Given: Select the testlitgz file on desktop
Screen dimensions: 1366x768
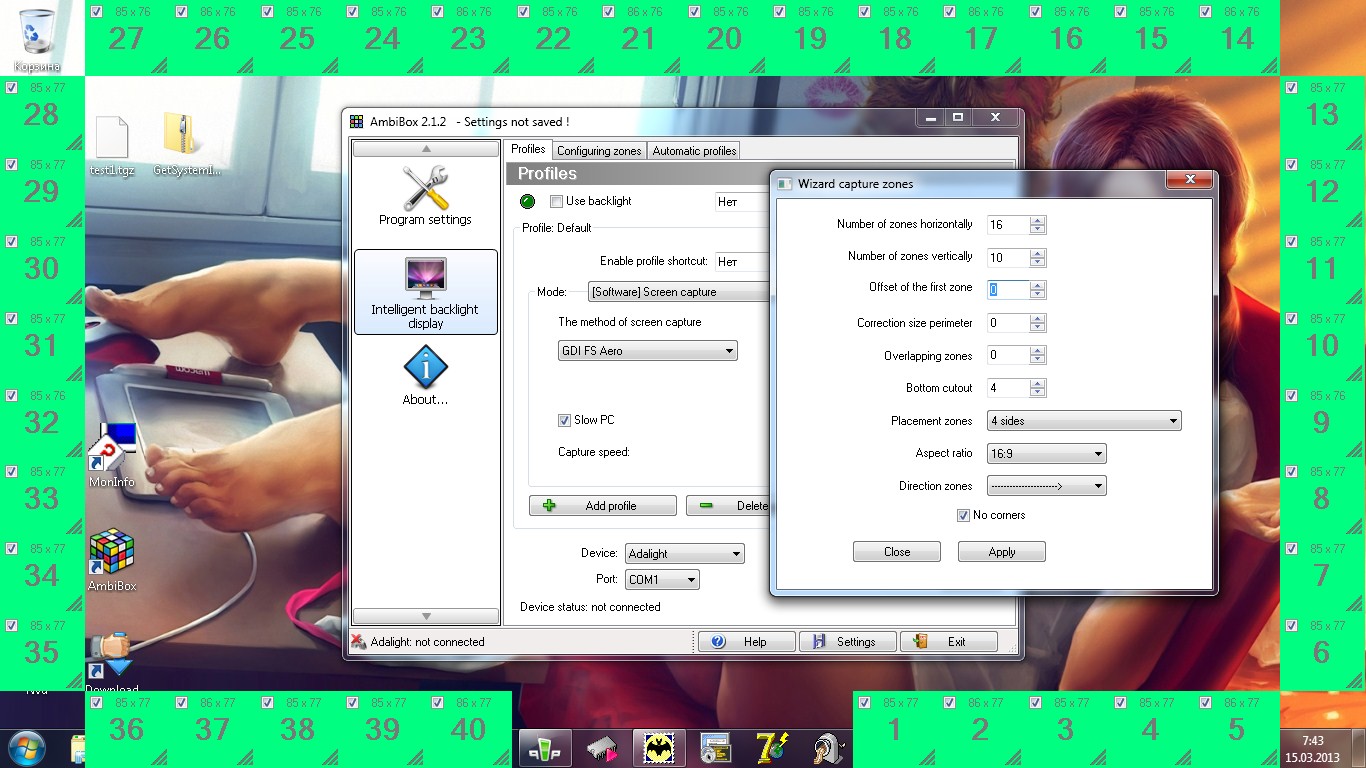Looking at the screenshot, I should pos(112,145).
